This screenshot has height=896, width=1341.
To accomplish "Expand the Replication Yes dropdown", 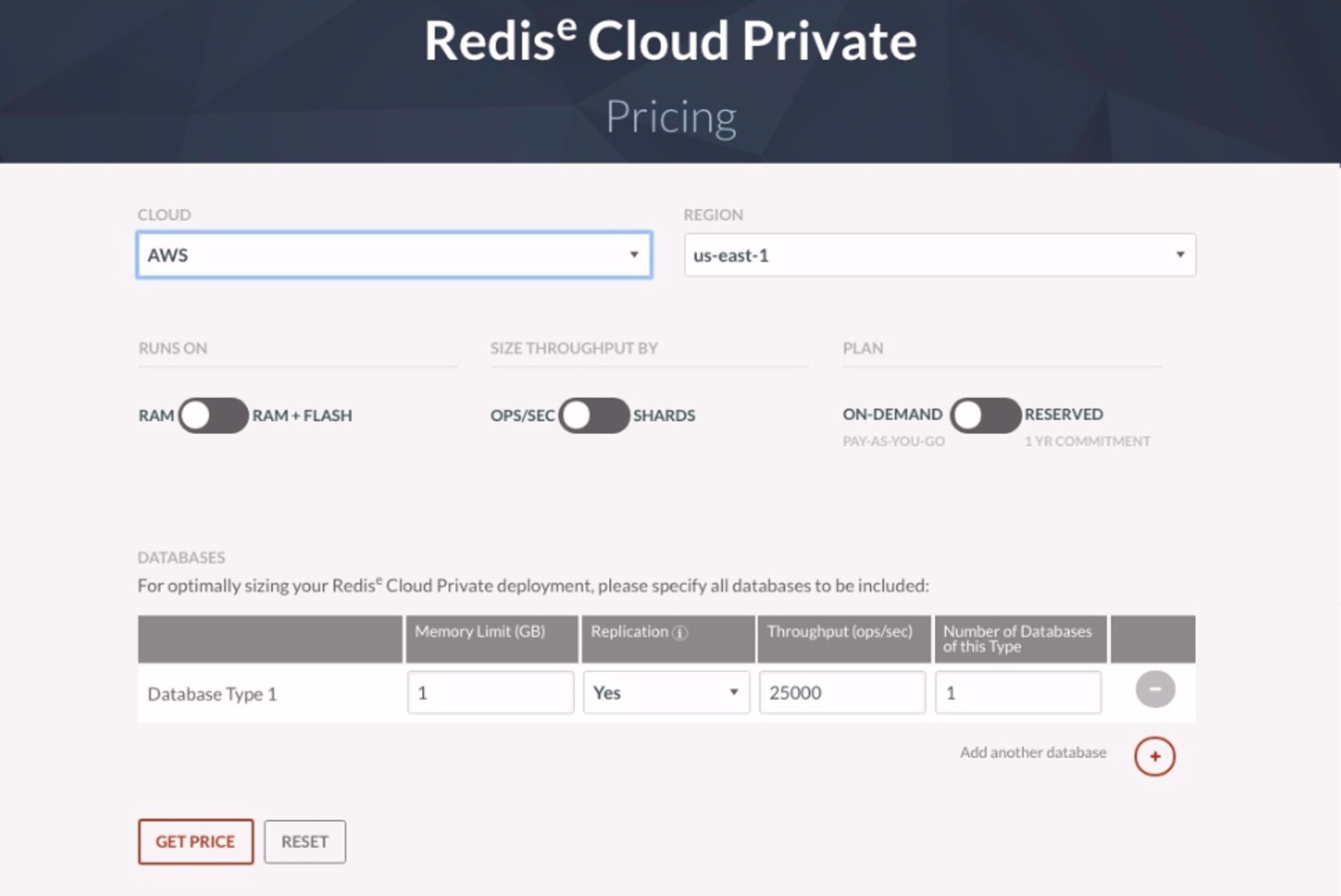I will tap(666, 693).
